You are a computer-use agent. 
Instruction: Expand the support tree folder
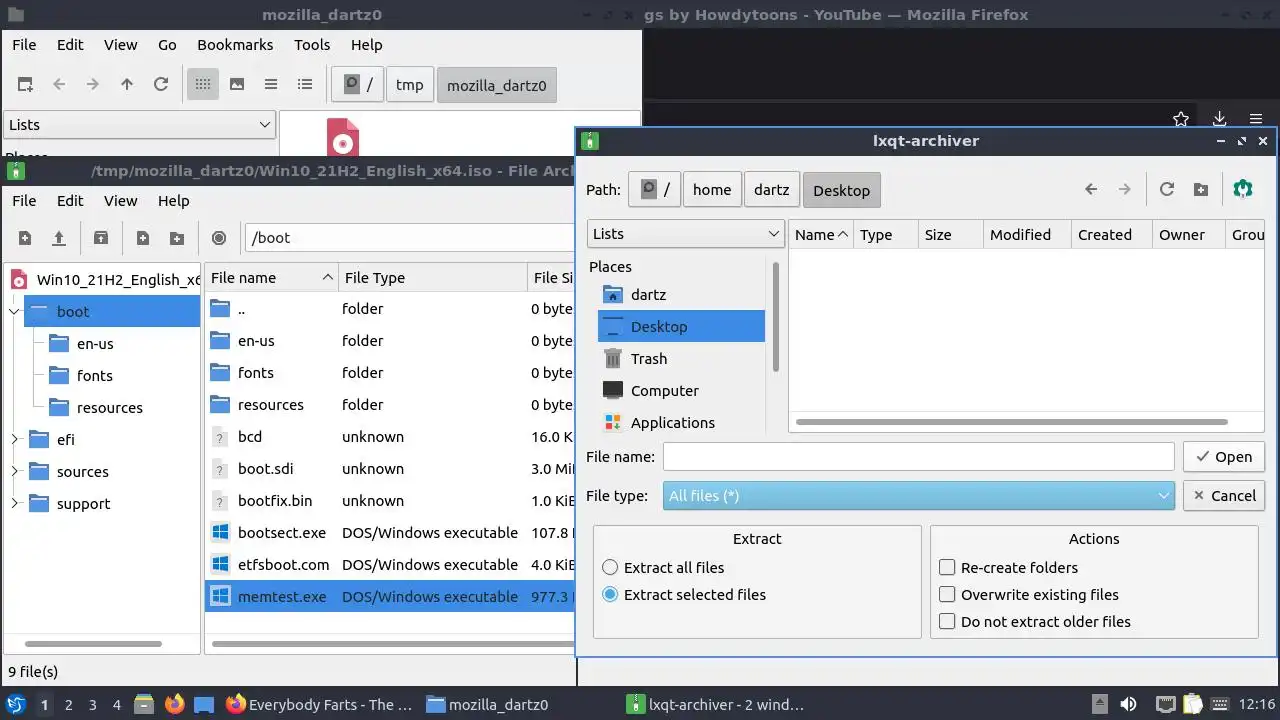(x=15, y=504)
